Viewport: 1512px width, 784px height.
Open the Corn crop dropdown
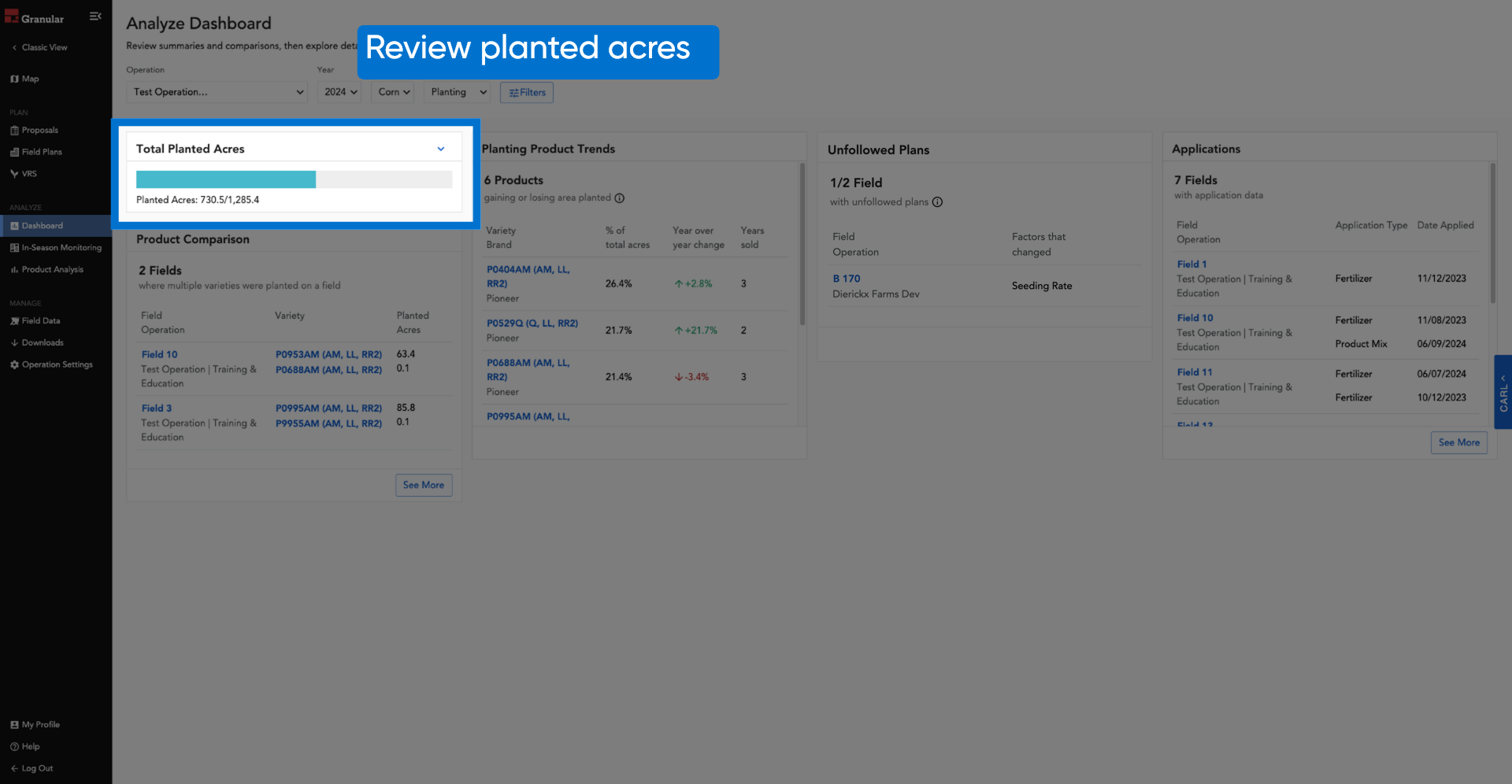pyautogui.click(x=393, y=92)
